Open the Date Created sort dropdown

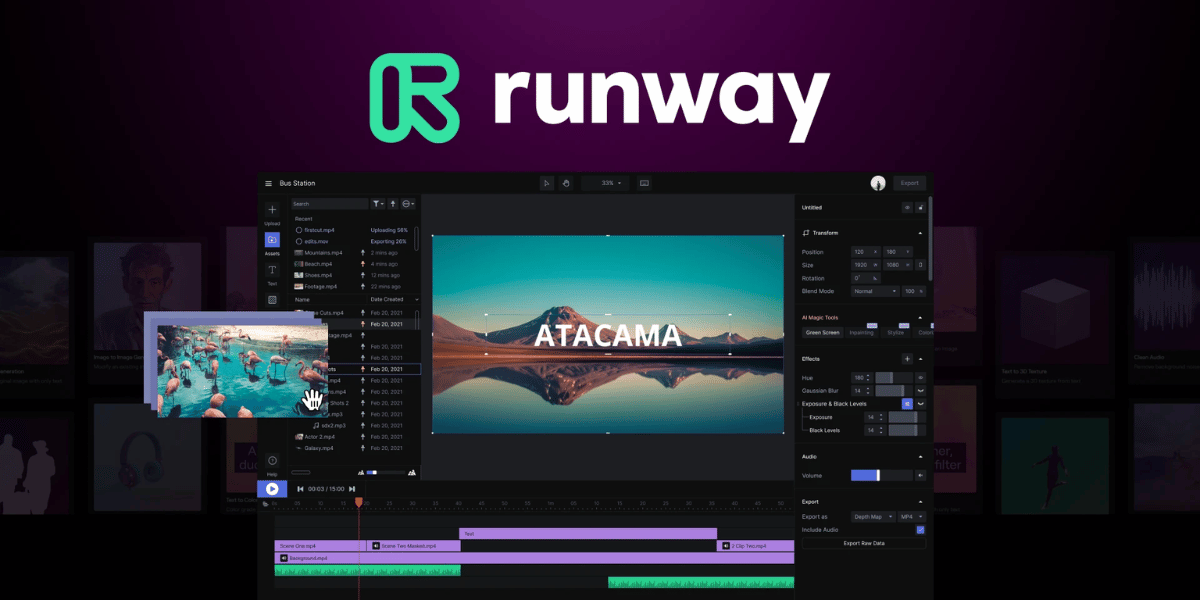(394, 299)
